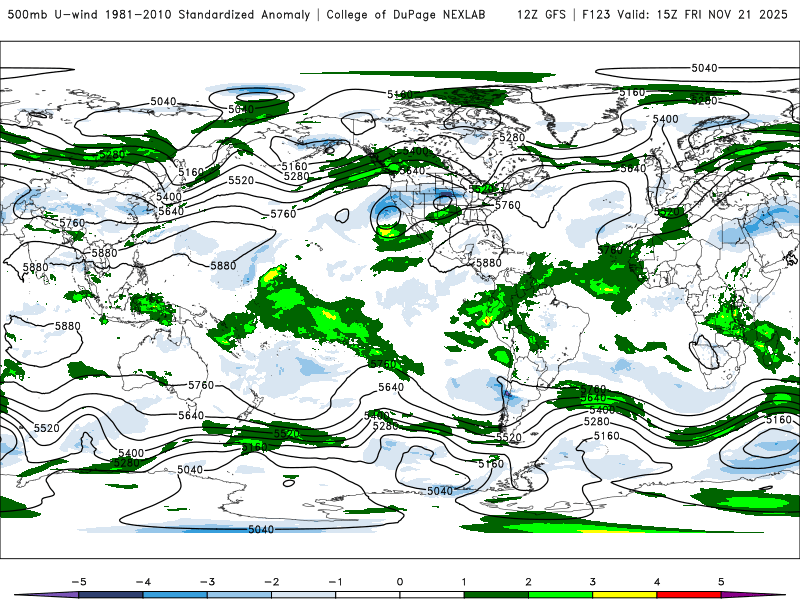Click the '5400' contour label over northern Europe
This screenshot has height=600, width=800.
click(666, 119)
